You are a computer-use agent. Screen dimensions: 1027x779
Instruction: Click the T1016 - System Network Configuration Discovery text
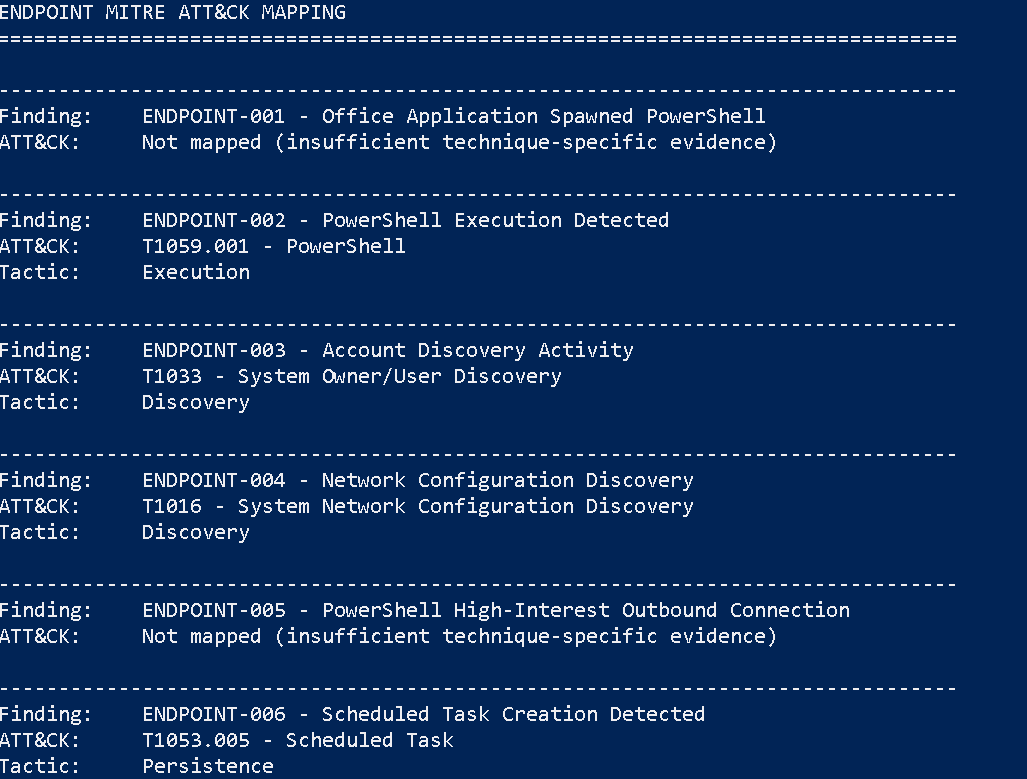418,506
